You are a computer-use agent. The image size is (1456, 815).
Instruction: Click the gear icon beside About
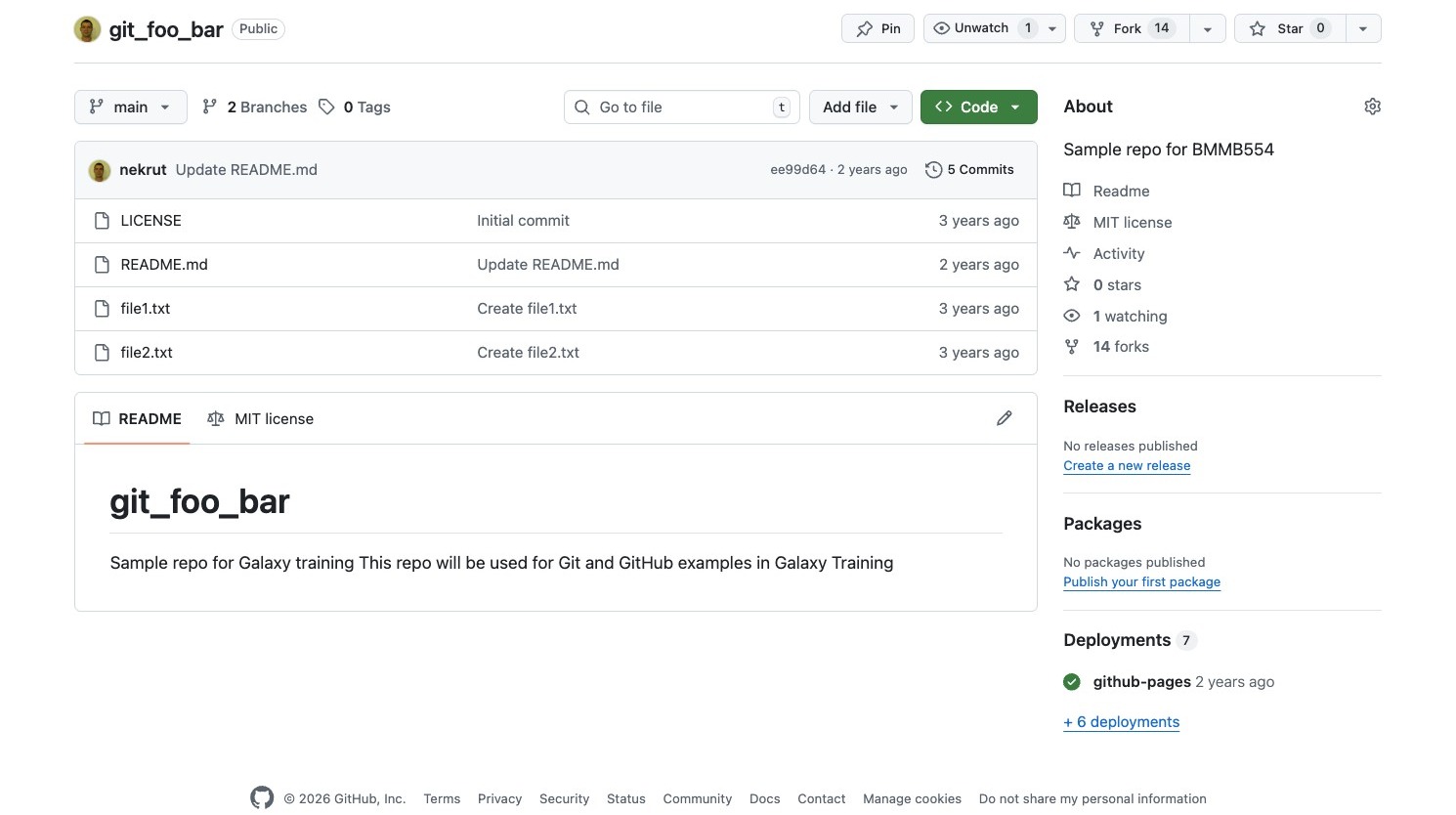pos(1372,107)
